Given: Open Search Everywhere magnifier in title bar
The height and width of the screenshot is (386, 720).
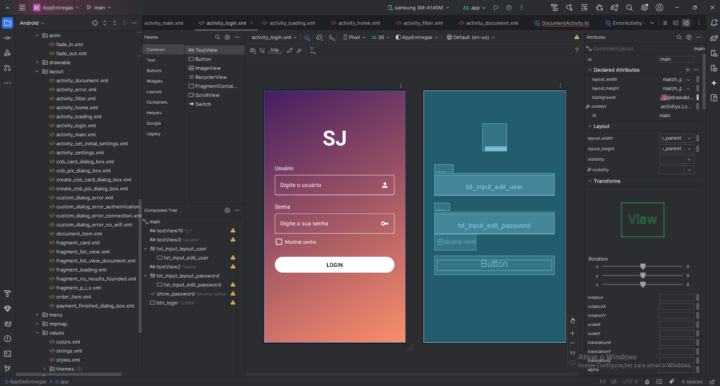Looking at the screenshot, I should 630,8.
